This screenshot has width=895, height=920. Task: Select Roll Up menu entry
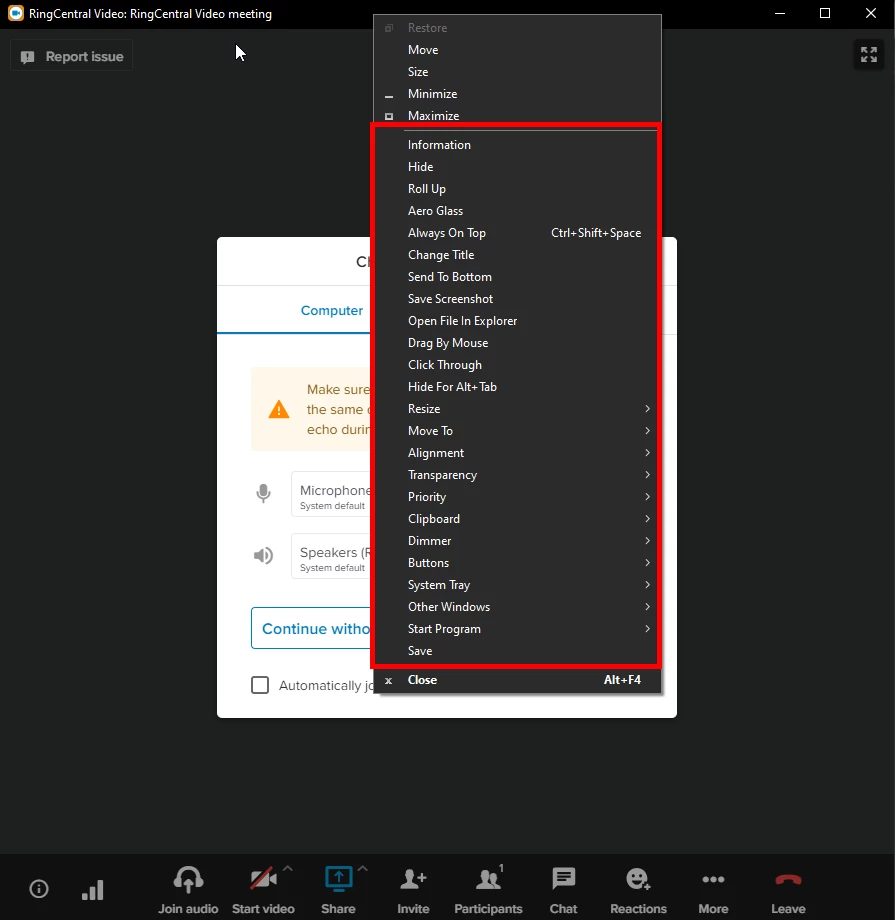click(518, 188)
